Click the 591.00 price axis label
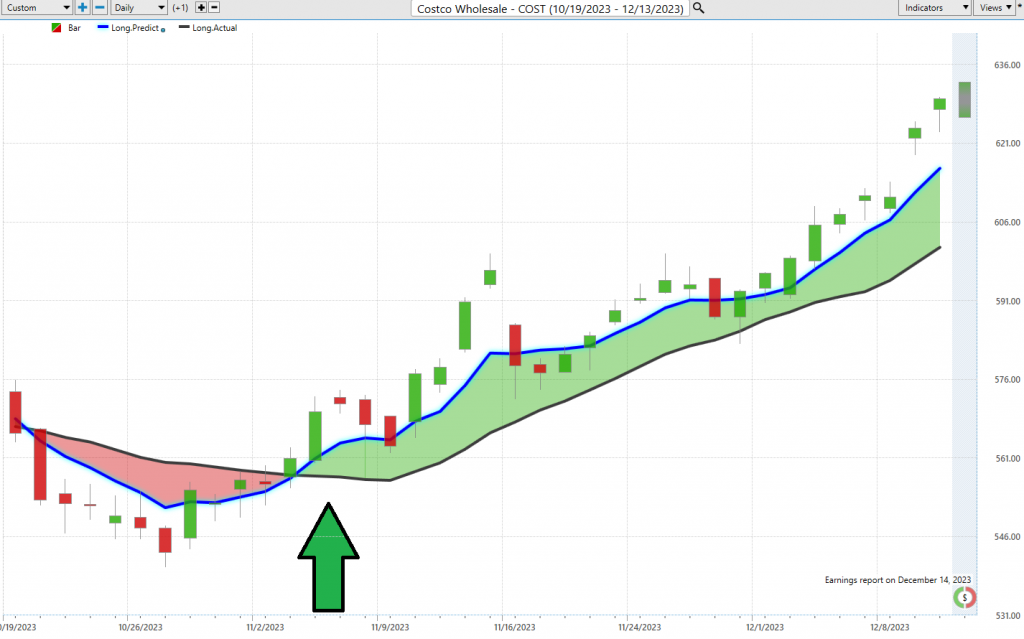Viewport: 1024px width, 639px height. point(1007,301)
